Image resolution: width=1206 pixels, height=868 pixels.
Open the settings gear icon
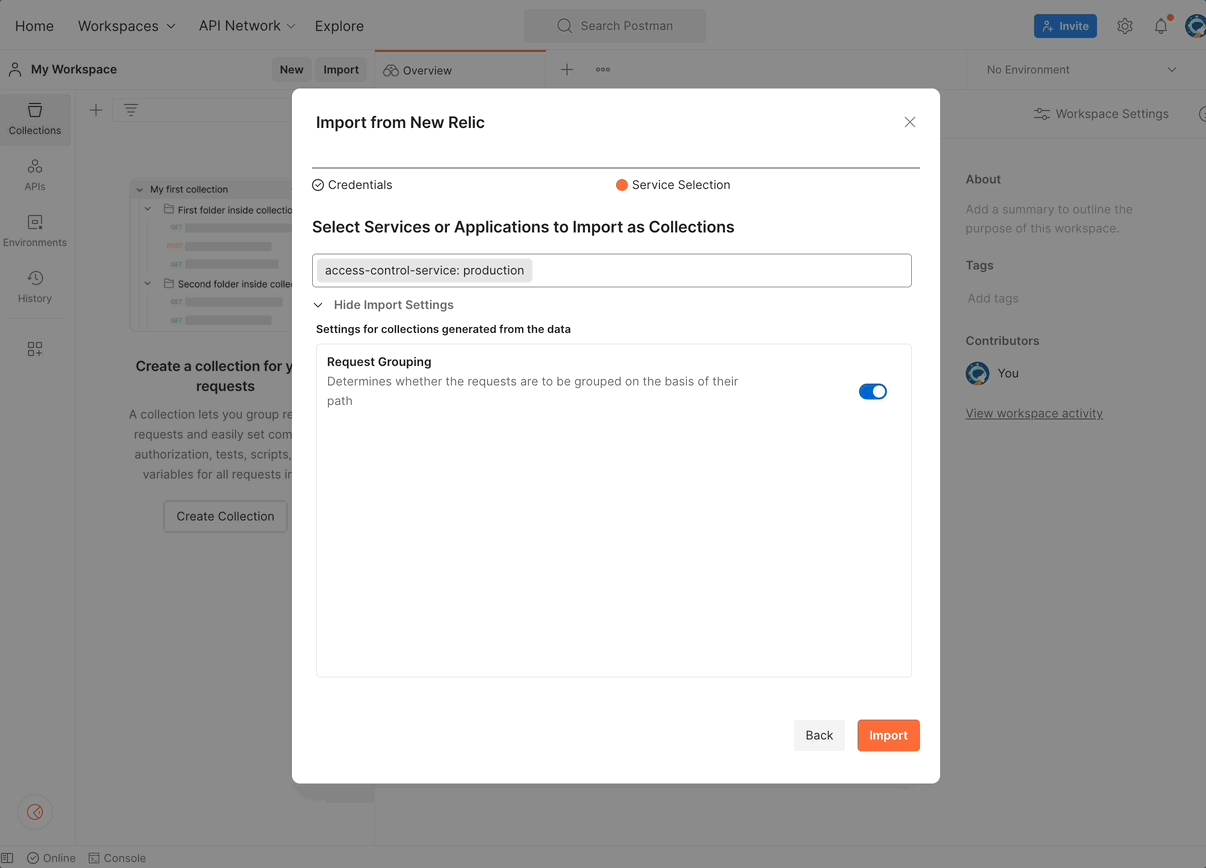coord(1125,26)
